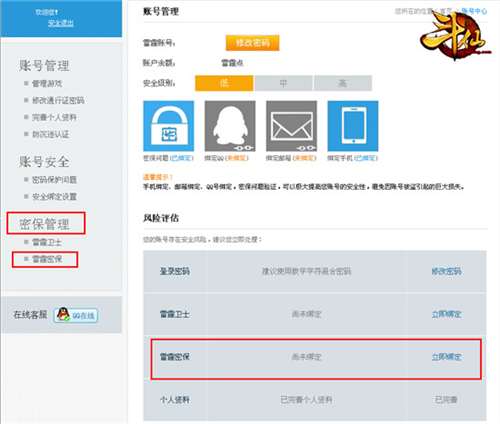Click the 绑定手机 phone icon tile
500x424 pixels.
tap(353, 126)
